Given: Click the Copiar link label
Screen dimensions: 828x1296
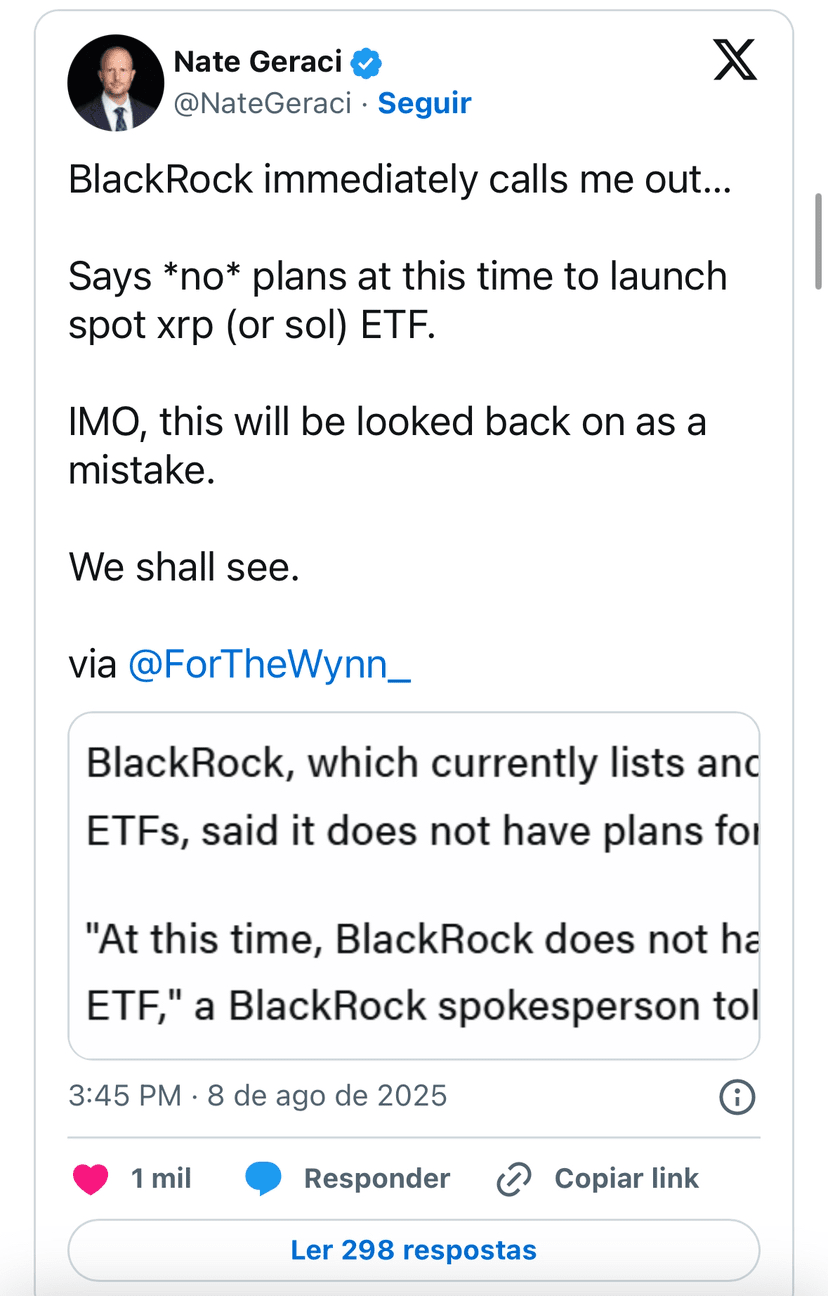Looking at the screenshot, I should click(627, 1179).
